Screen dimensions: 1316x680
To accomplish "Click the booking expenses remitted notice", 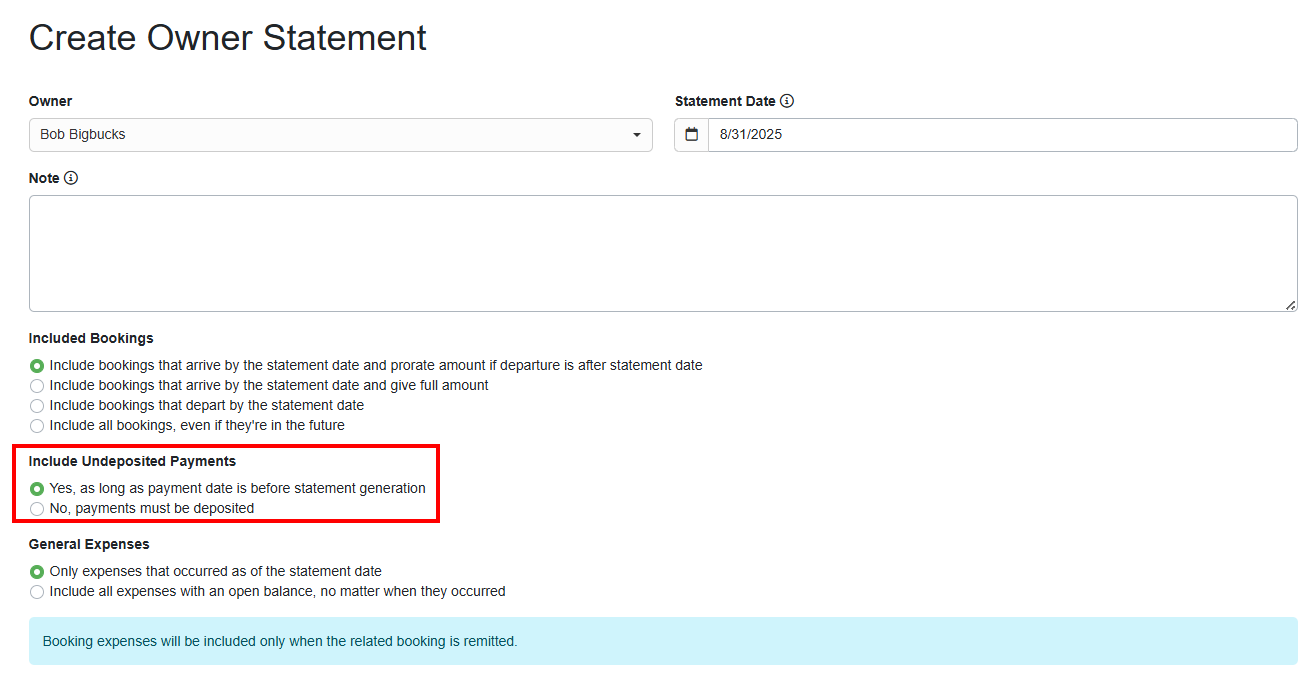I will 663,641.
